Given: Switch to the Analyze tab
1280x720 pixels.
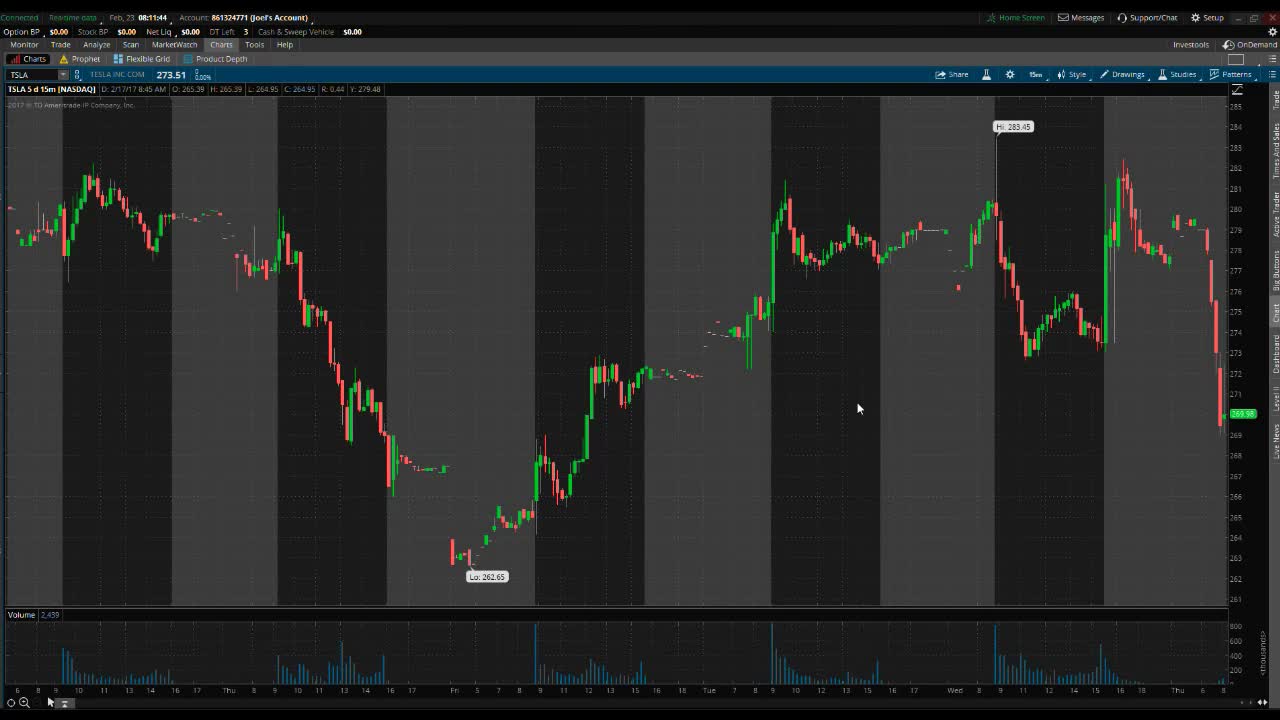Looking at the screenshot, I should point(97,45).
